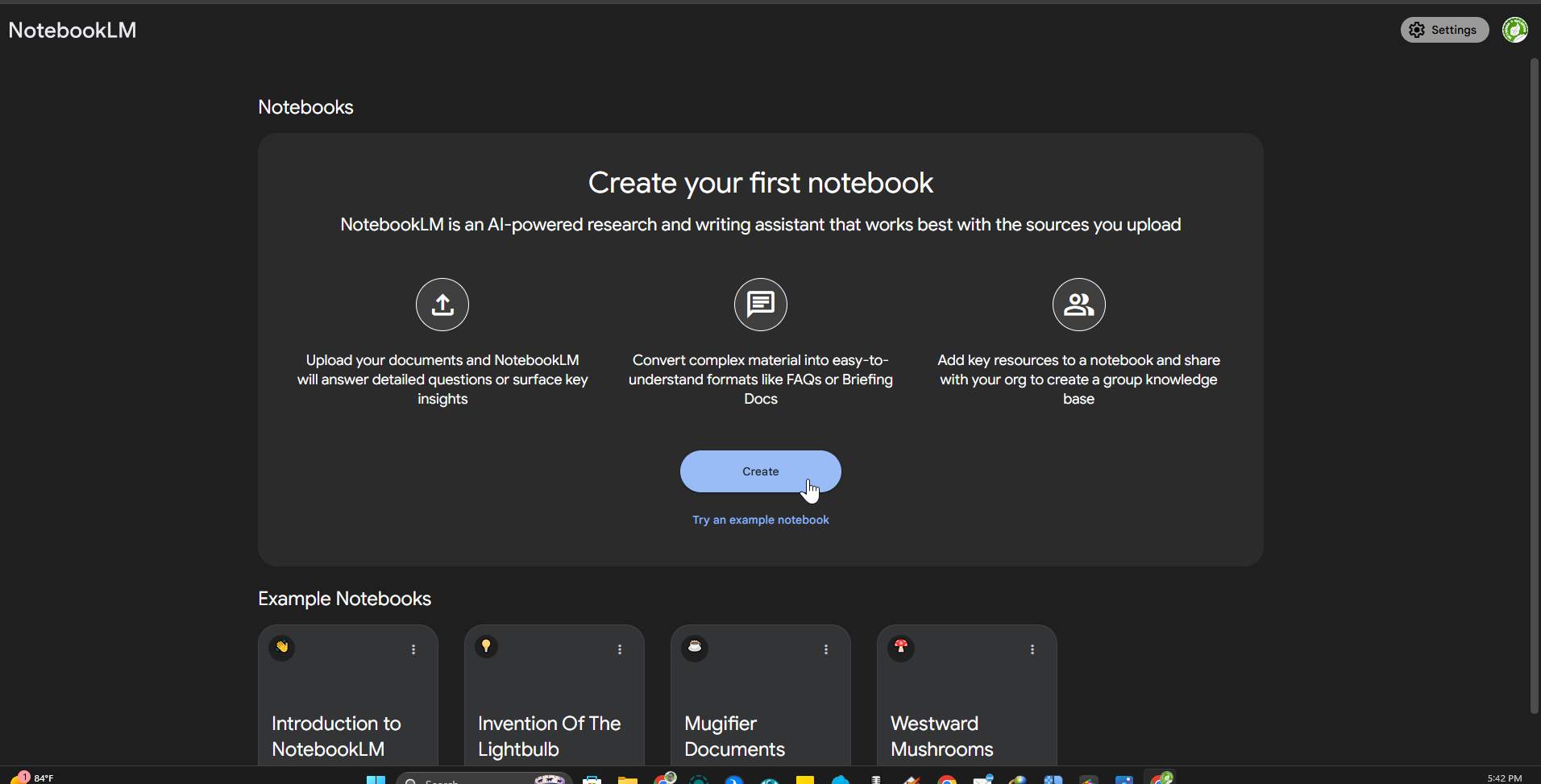The image size is (1541, 784).
Task: Open the Try an example notebook link
Action: coord(761,520)
